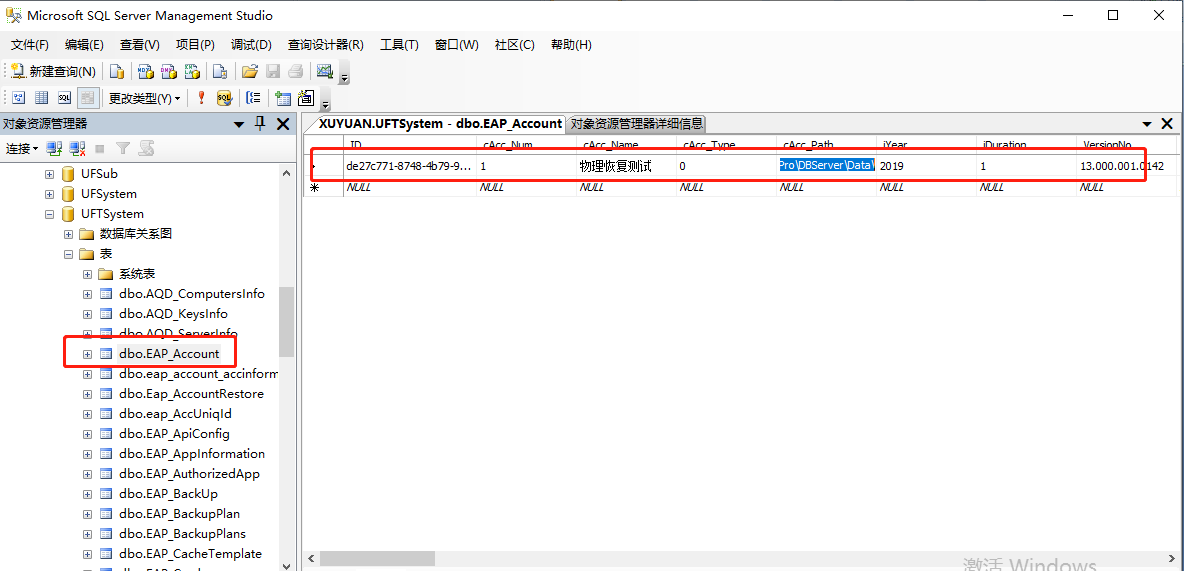
Task: Open the 帮助(H) menu
Action: coord(571,45)
